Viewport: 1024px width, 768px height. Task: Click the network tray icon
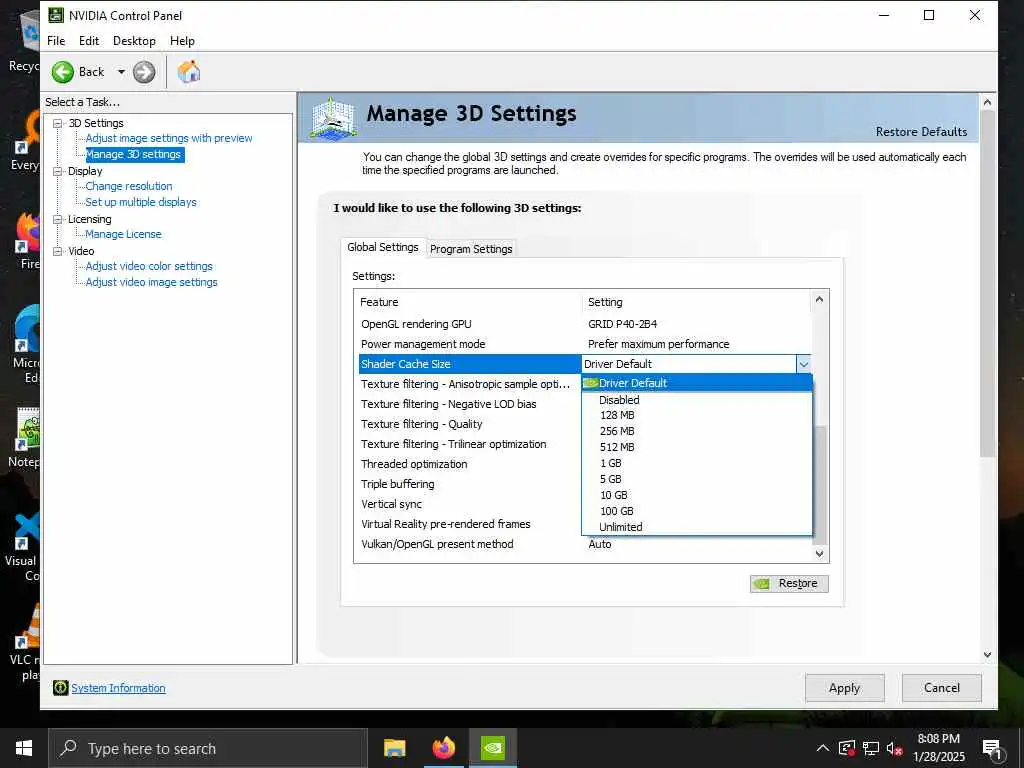tap(871, 748)
